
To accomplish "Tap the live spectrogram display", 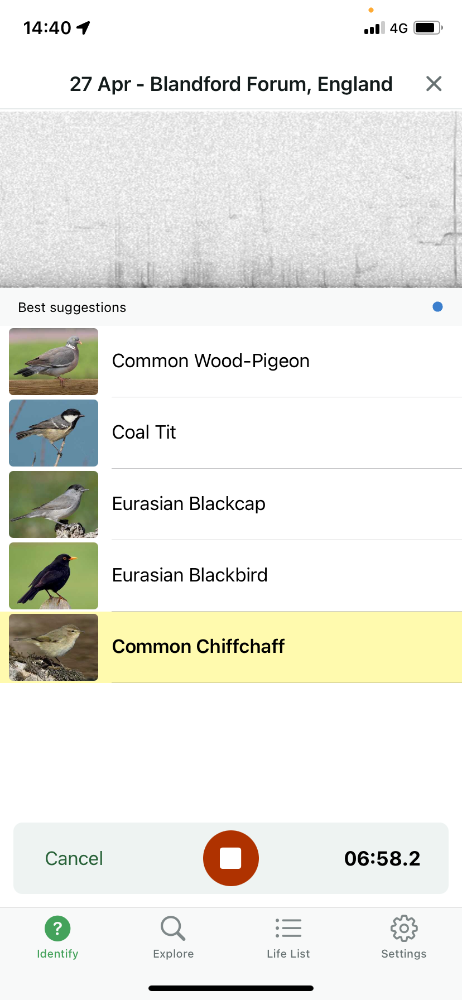I will [231, 200].
